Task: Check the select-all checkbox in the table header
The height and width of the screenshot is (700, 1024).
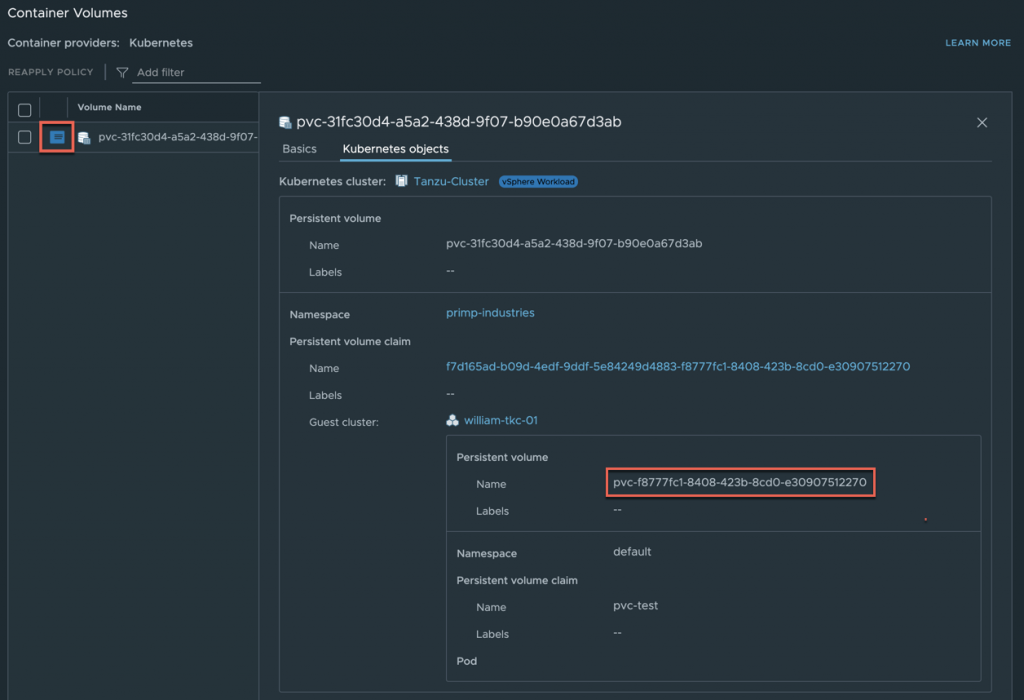Action: tap(23, 107)
